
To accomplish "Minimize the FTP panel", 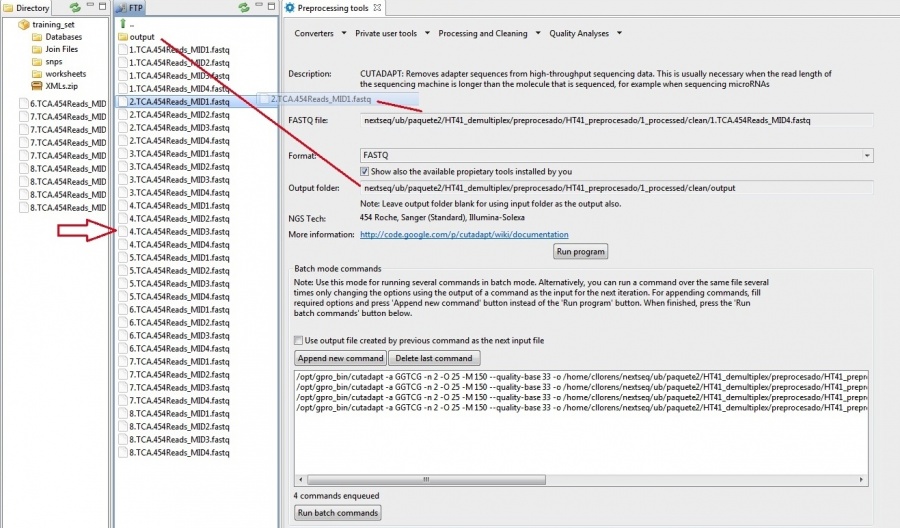I will 258,7.
